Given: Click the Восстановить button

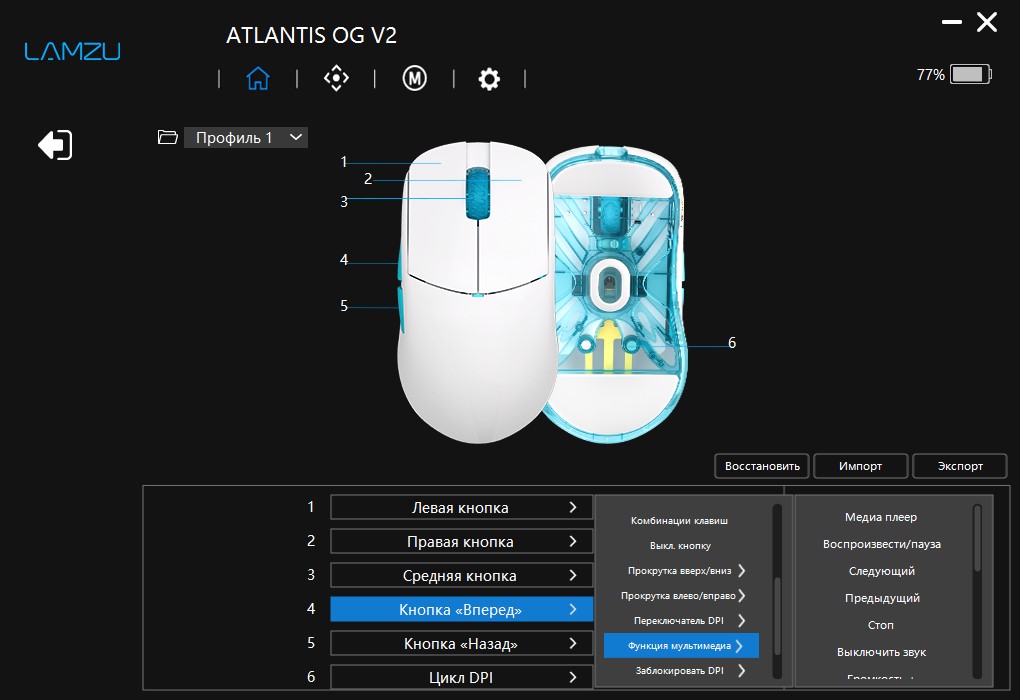Looking at the screenshot, I should (762, 466).
